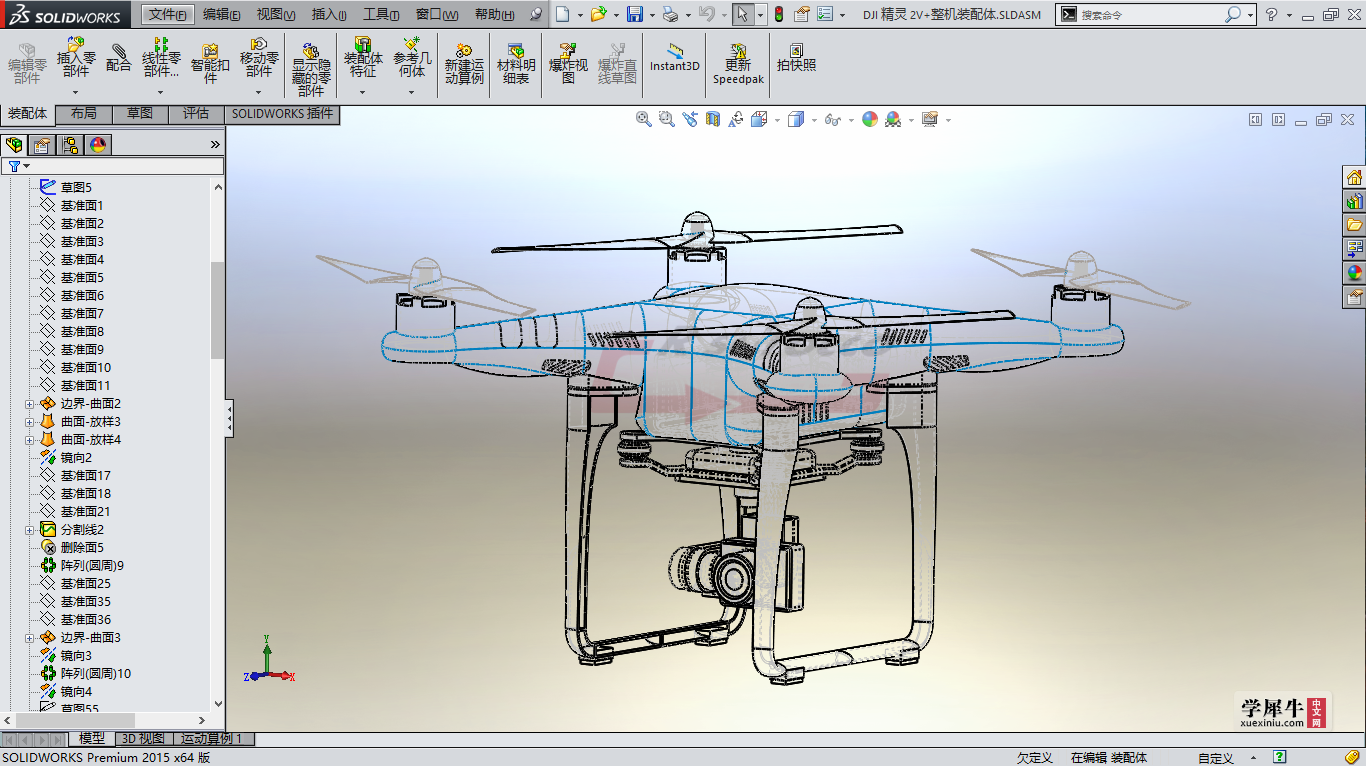The width and height of the screenshot is (1366, 766).
Task: Open 插入(I) menu
Action: [329, 14]
